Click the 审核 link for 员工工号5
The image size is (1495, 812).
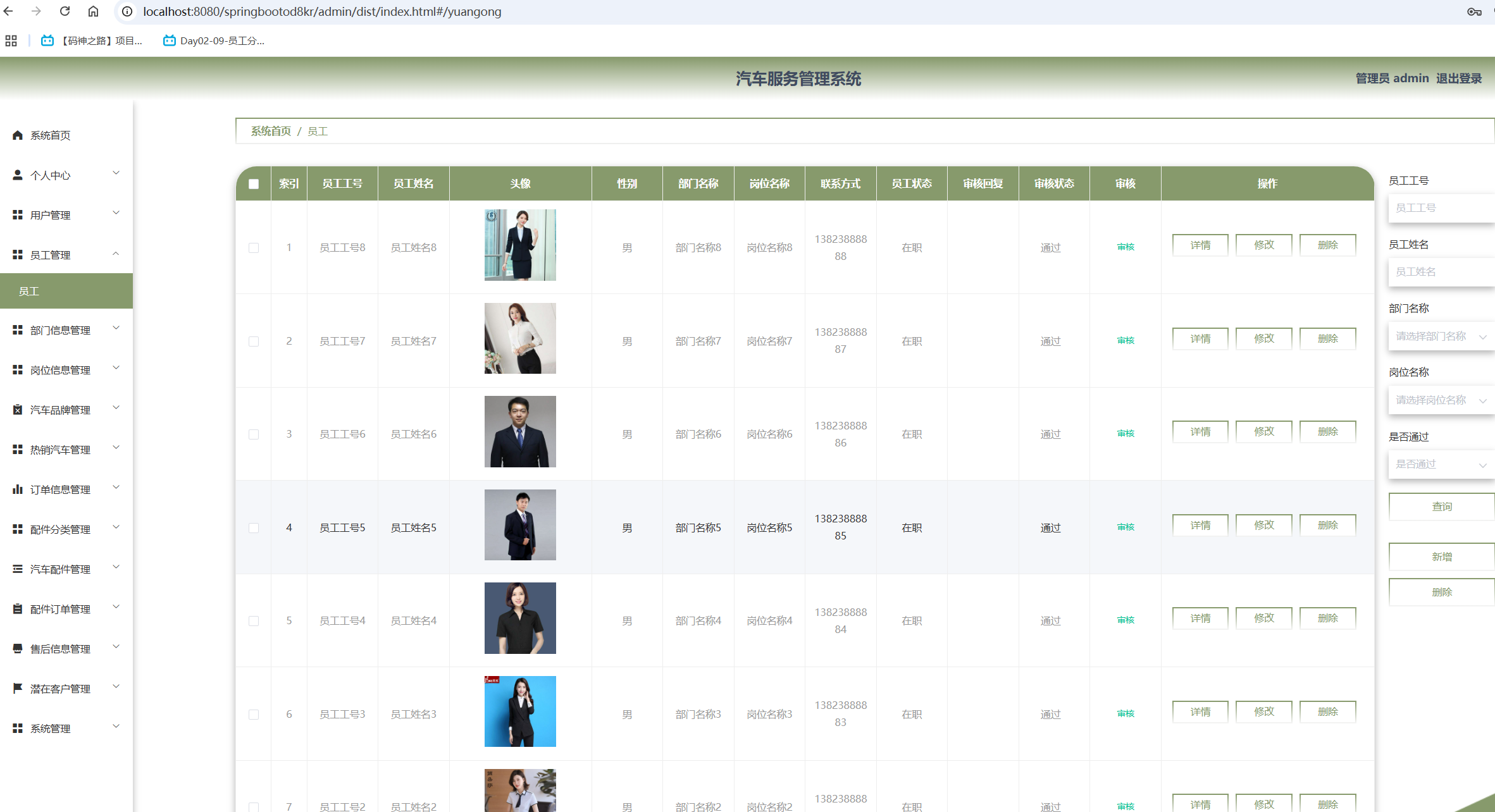(1126, 527)
